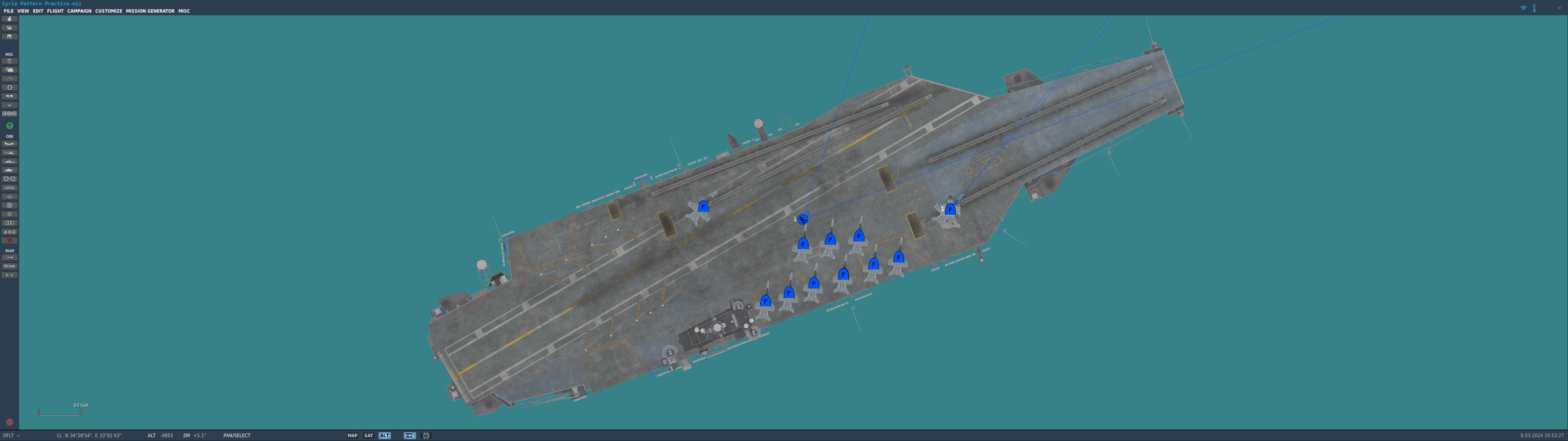
Task: Open the CUSTOMIZE menu
Action: [x=108, y=11]
